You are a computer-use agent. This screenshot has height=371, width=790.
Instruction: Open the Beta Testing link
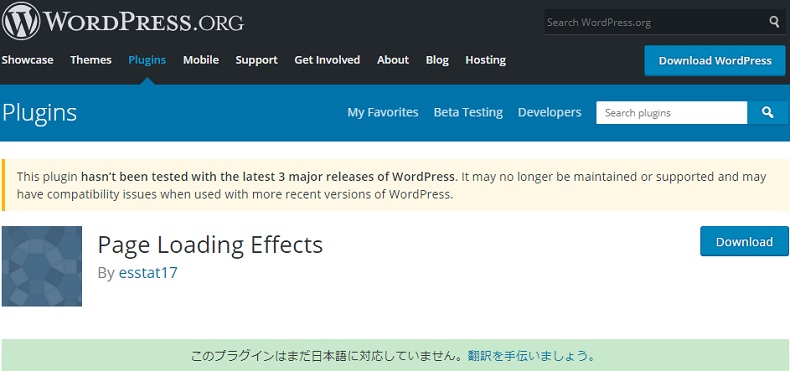point(468,112)
